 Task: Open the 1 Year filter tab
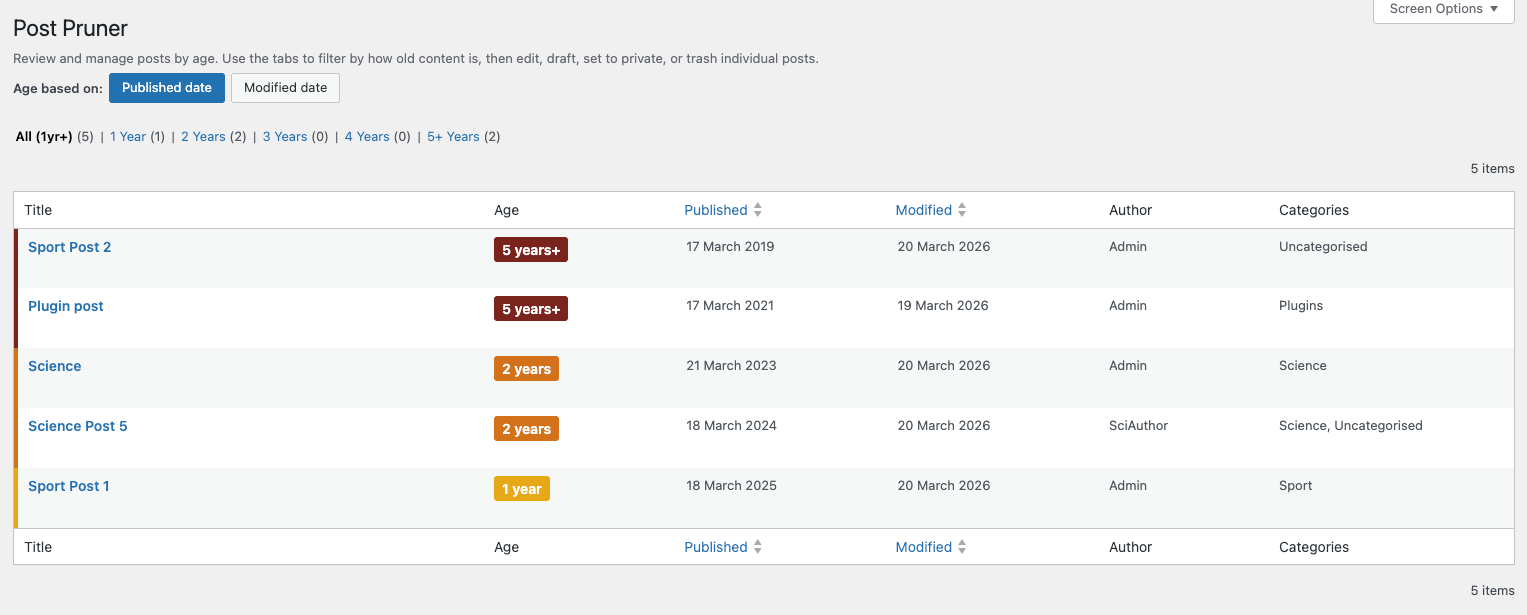(x=128, y=137)
